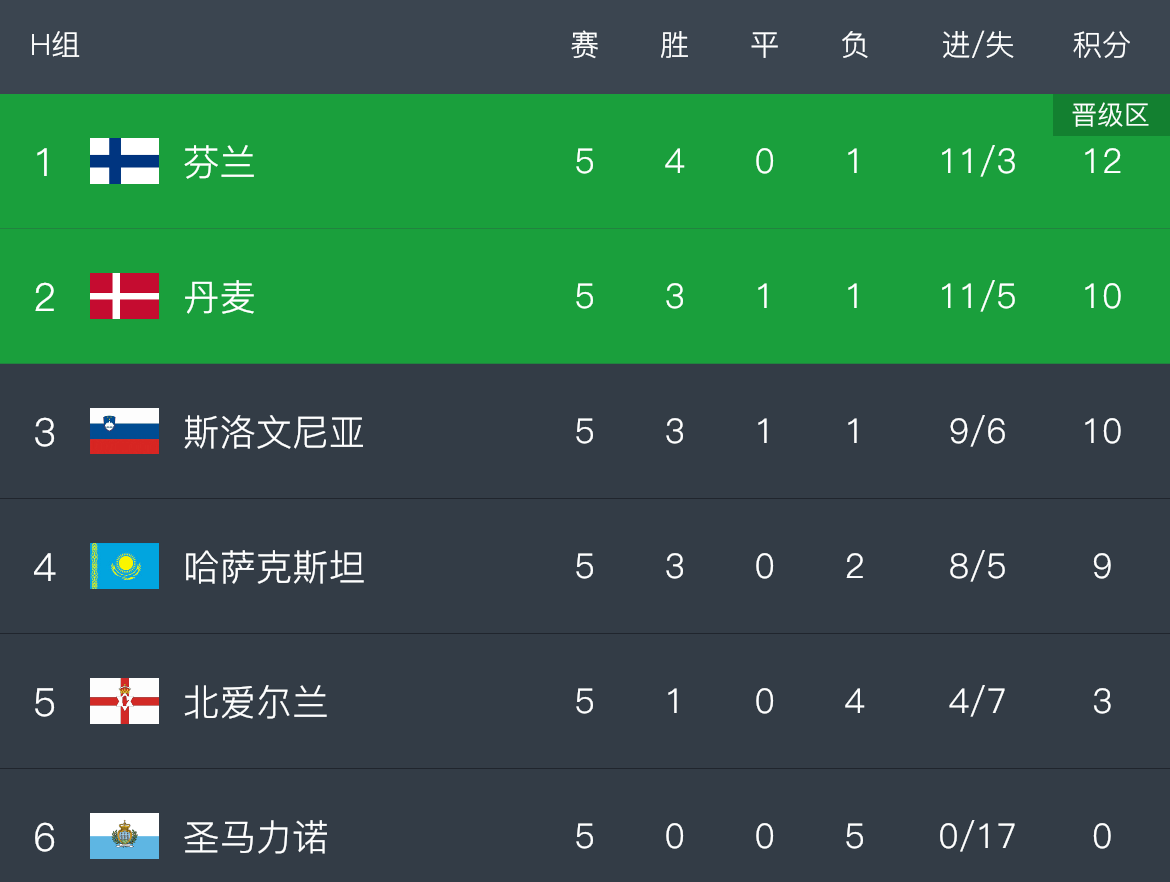Click the Denmark flag icon

tap(124, 296)
